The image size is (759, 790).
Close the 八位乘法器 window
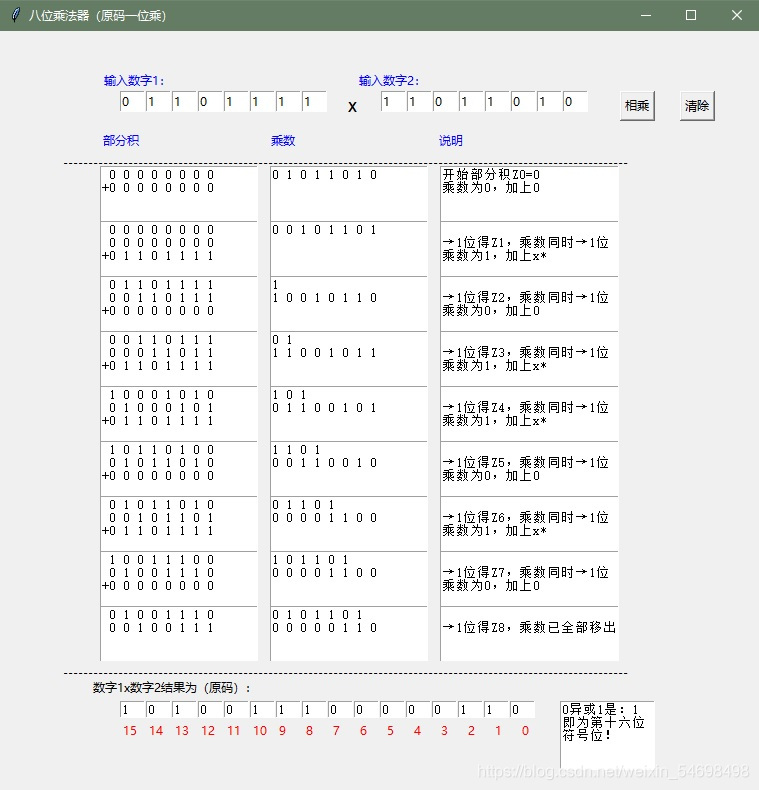coord(736,15)
